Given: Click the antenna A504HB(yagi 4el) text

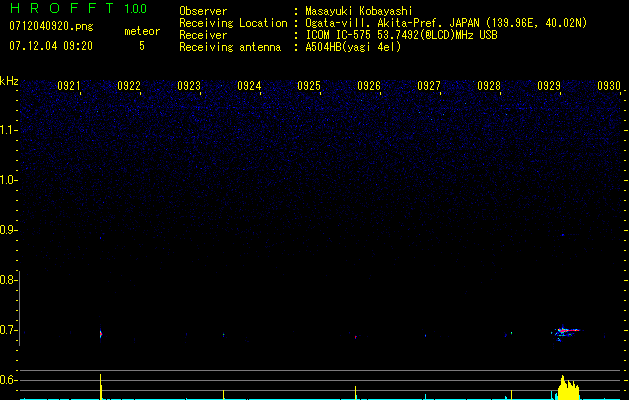Looking at the screenshot, I should tap(353, 47).
